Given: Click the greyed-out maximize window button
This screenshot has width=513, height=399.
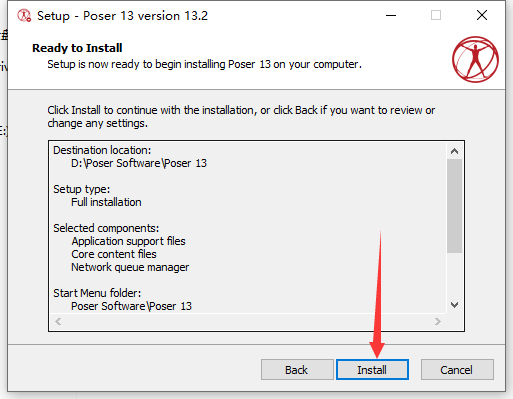Looking at the screenshot, I should coord(436,15).
